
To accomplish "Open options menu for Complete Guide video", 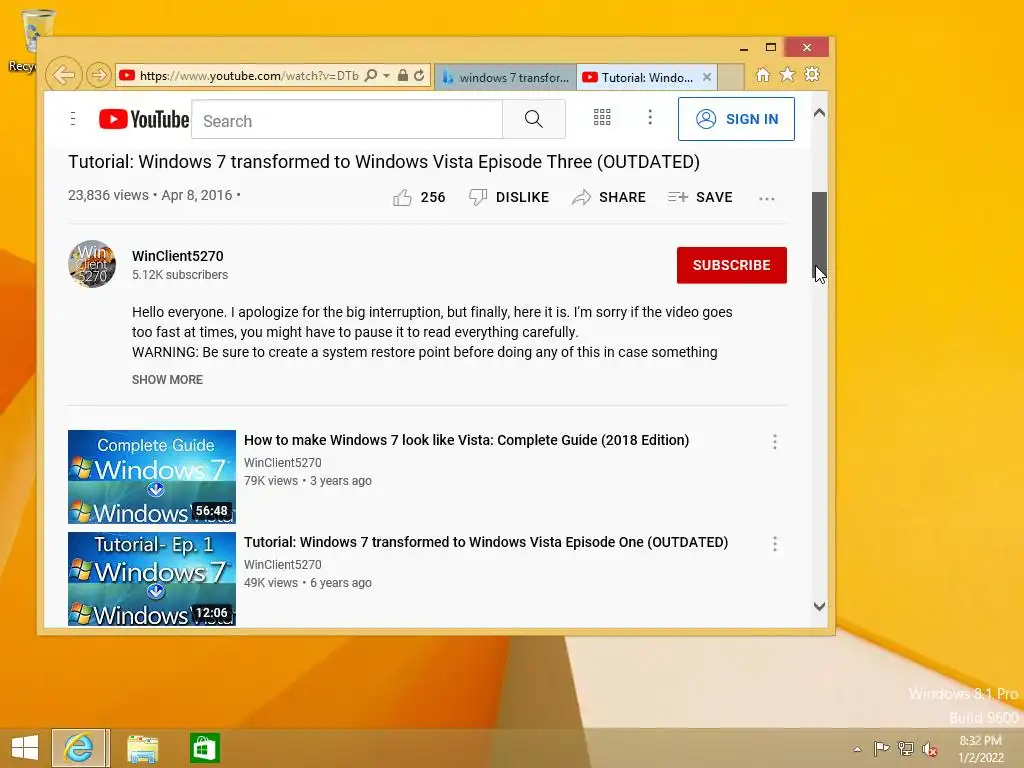I will [x=775, y=442].
